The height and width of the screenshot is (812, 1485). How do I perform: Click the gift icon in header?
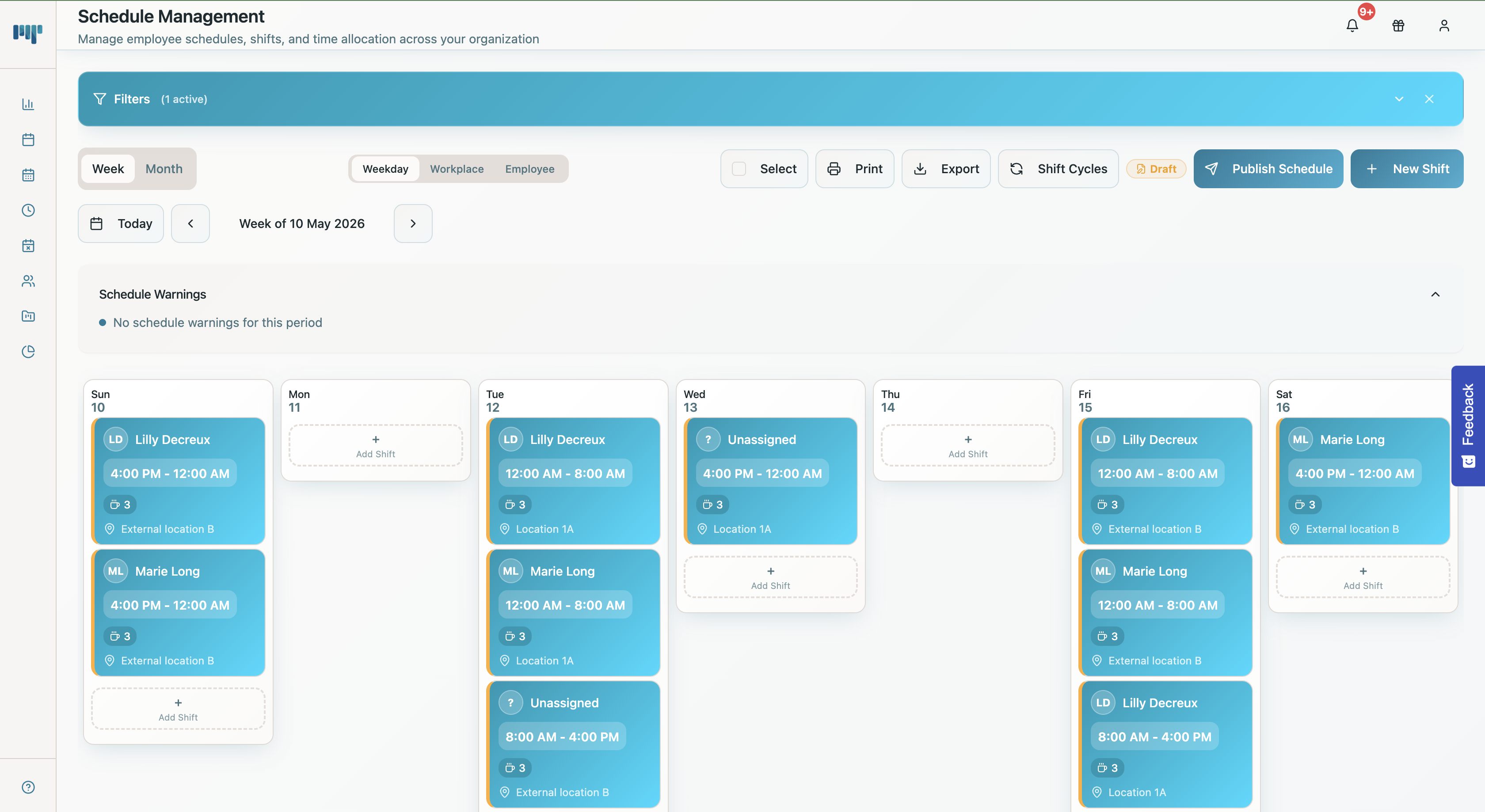point(1398,25)
